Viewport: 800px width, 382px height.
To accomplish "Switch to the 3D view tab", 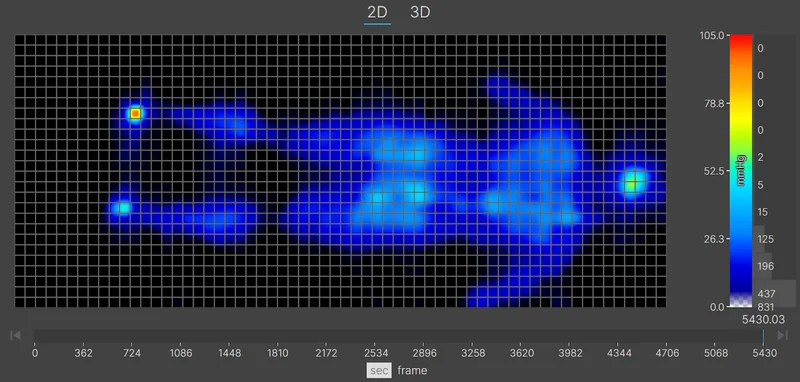I will (420, 12).
